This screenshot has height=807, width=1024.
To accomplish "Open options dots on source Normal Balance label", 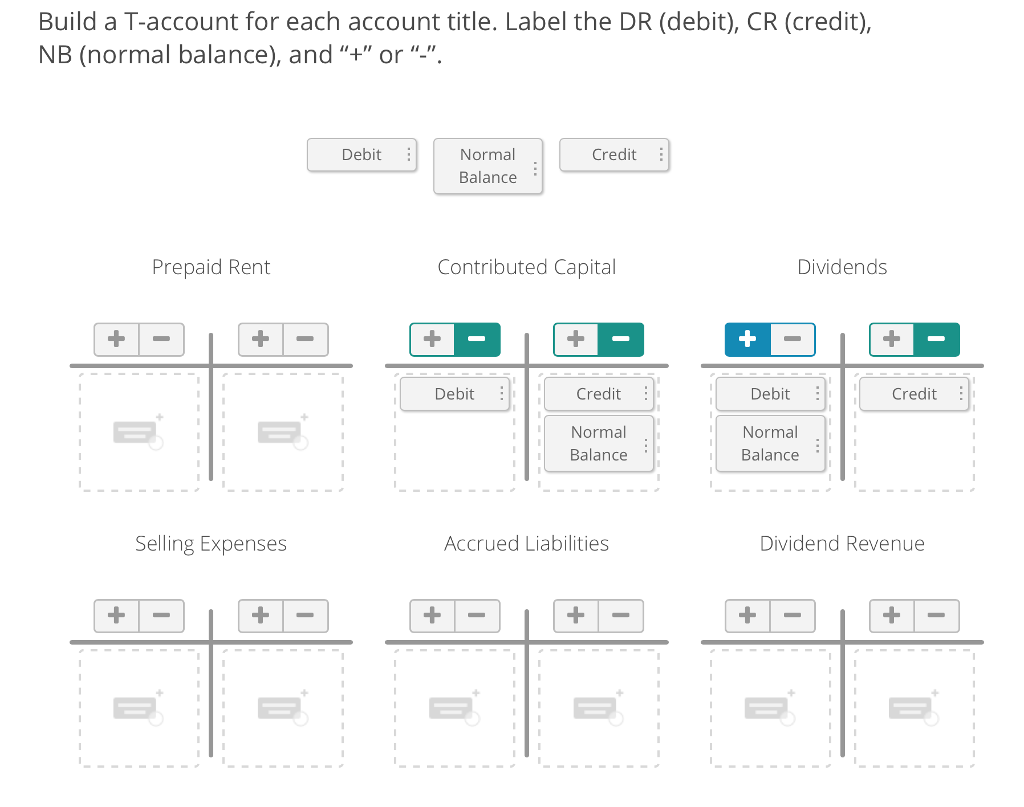I will coord(535,168).
